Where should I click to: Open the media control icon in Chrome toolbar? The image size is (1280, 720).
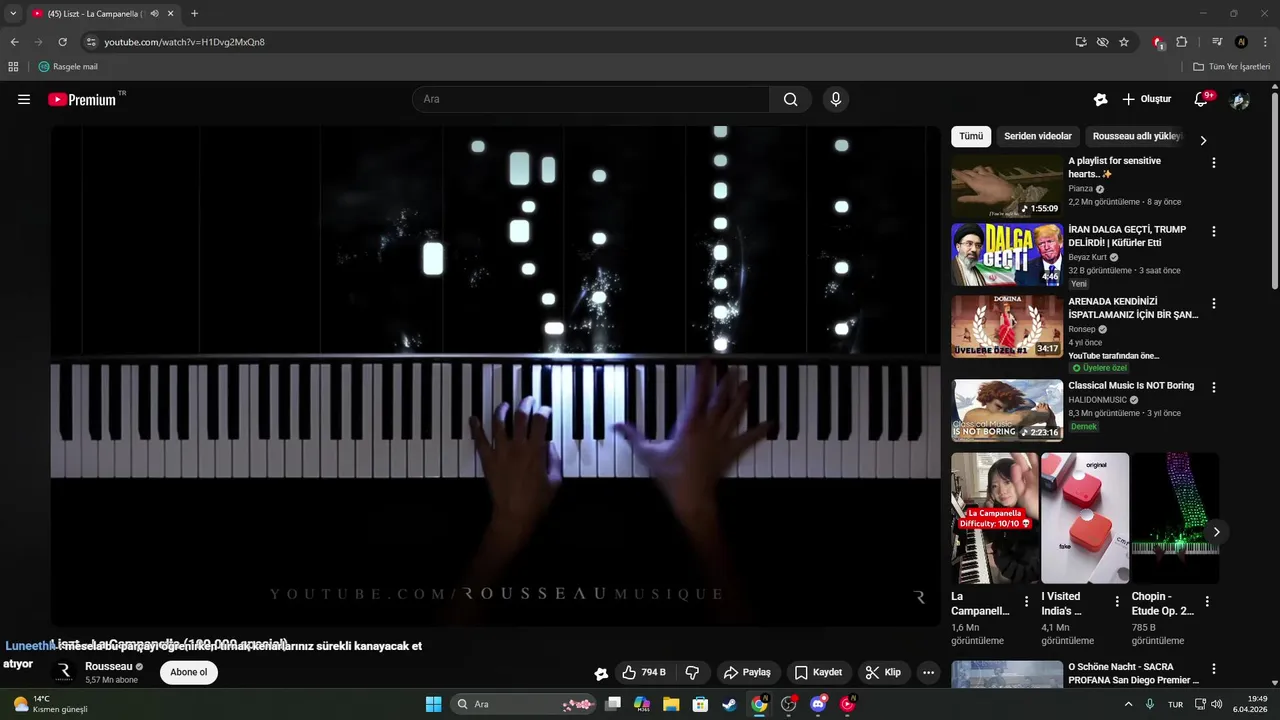coord(1217,42)
